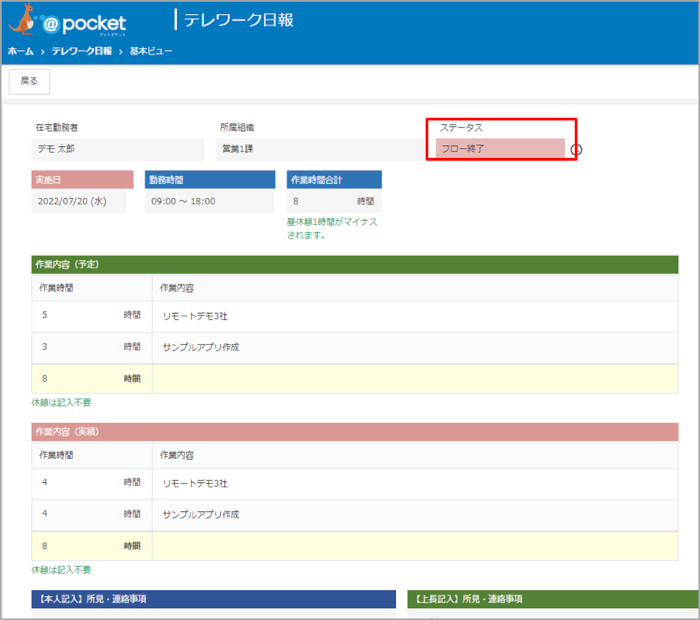Open the テレワーク日報 breadcrumb link

pyautogui.click(x=82, y=51)
